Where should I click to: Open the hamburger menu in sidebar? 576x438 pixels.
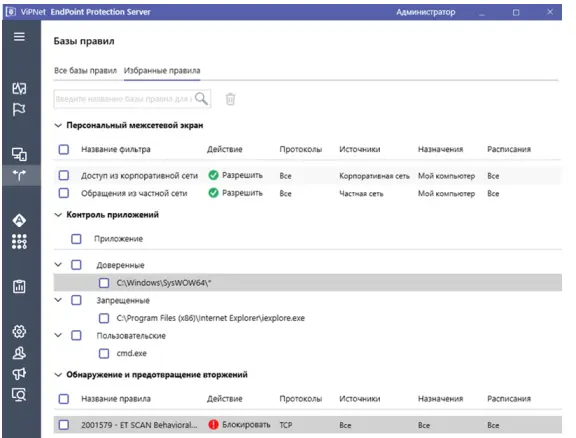[x=19, y=37]
